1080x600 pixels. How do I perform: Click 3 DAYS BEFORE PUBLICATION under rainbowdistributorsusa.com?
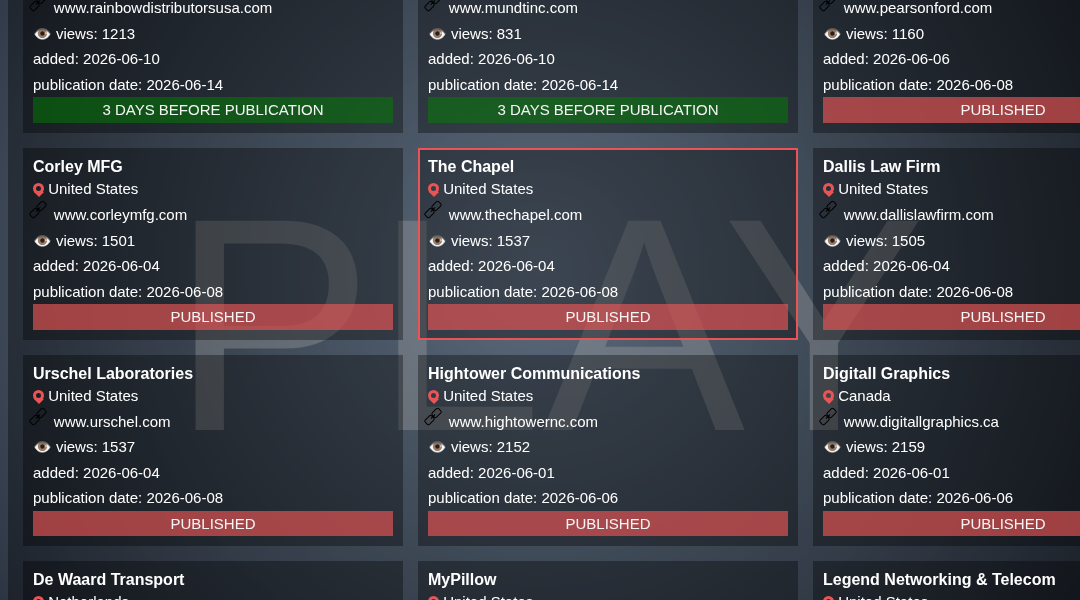[213, 110]
